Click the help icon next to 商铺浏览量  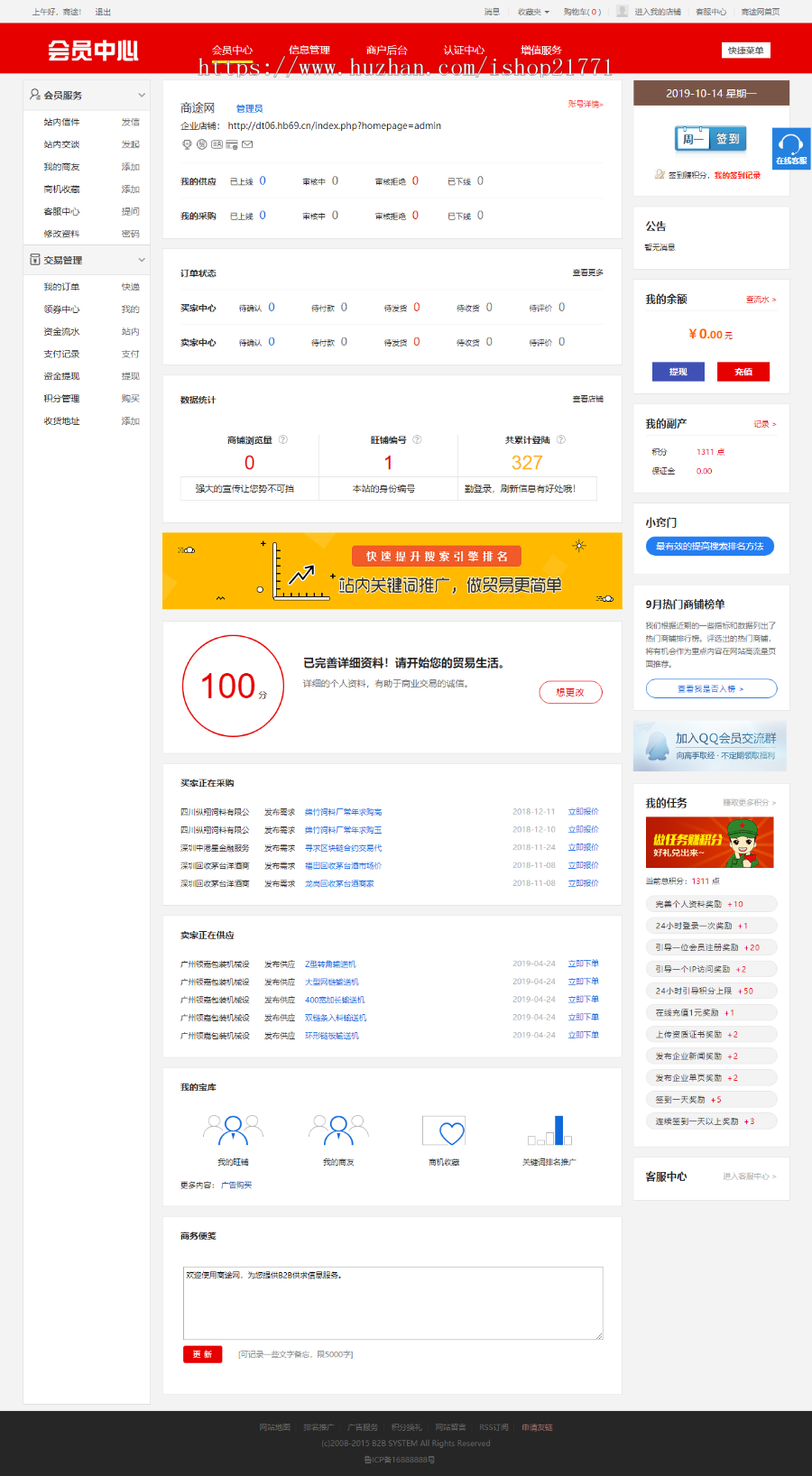[283, 440]
